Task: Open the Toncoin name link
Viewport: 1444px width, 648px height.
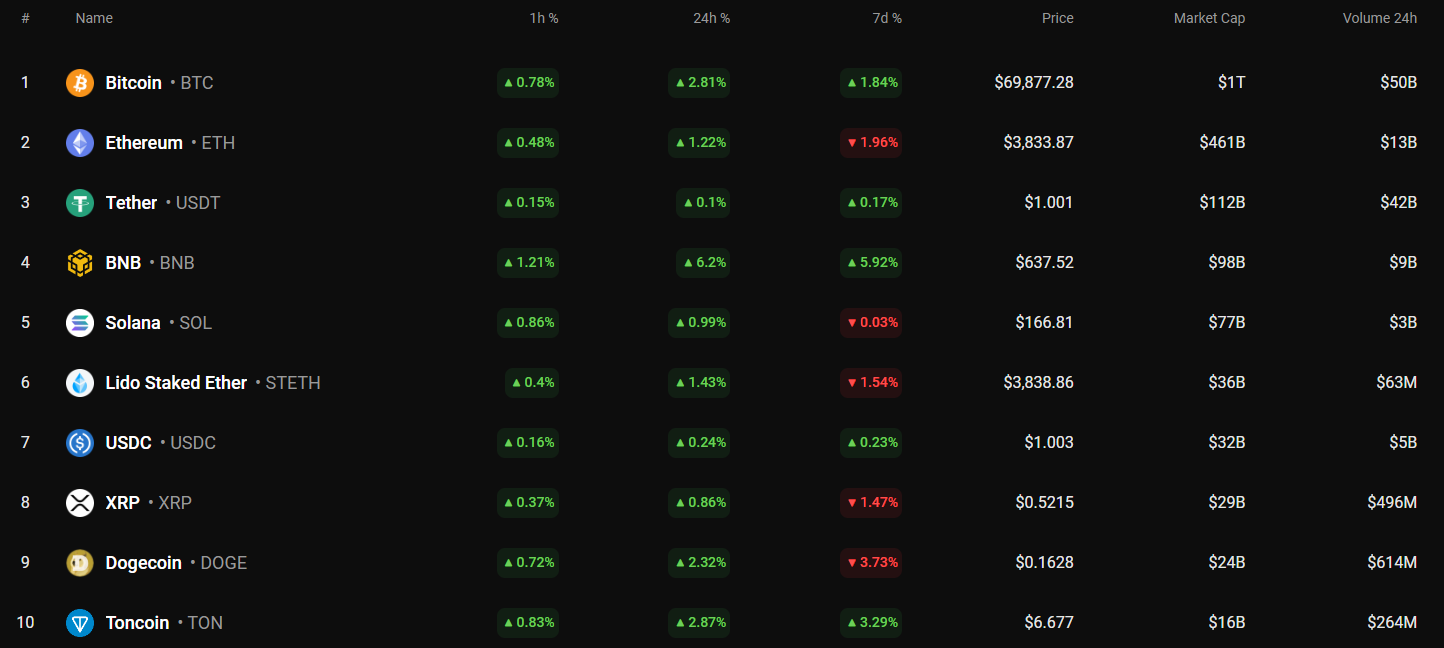Action: coord(137,623)
